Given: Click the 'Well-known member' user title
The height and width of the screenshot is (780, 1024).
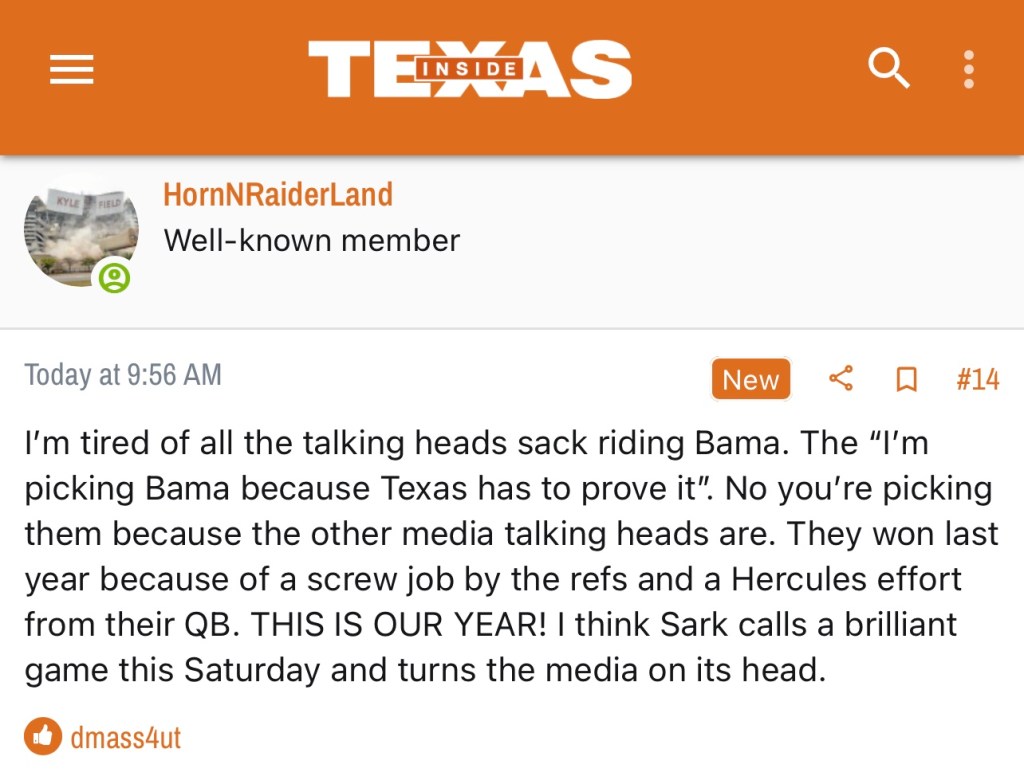Looking at the screenshot, I should [311, 240].
